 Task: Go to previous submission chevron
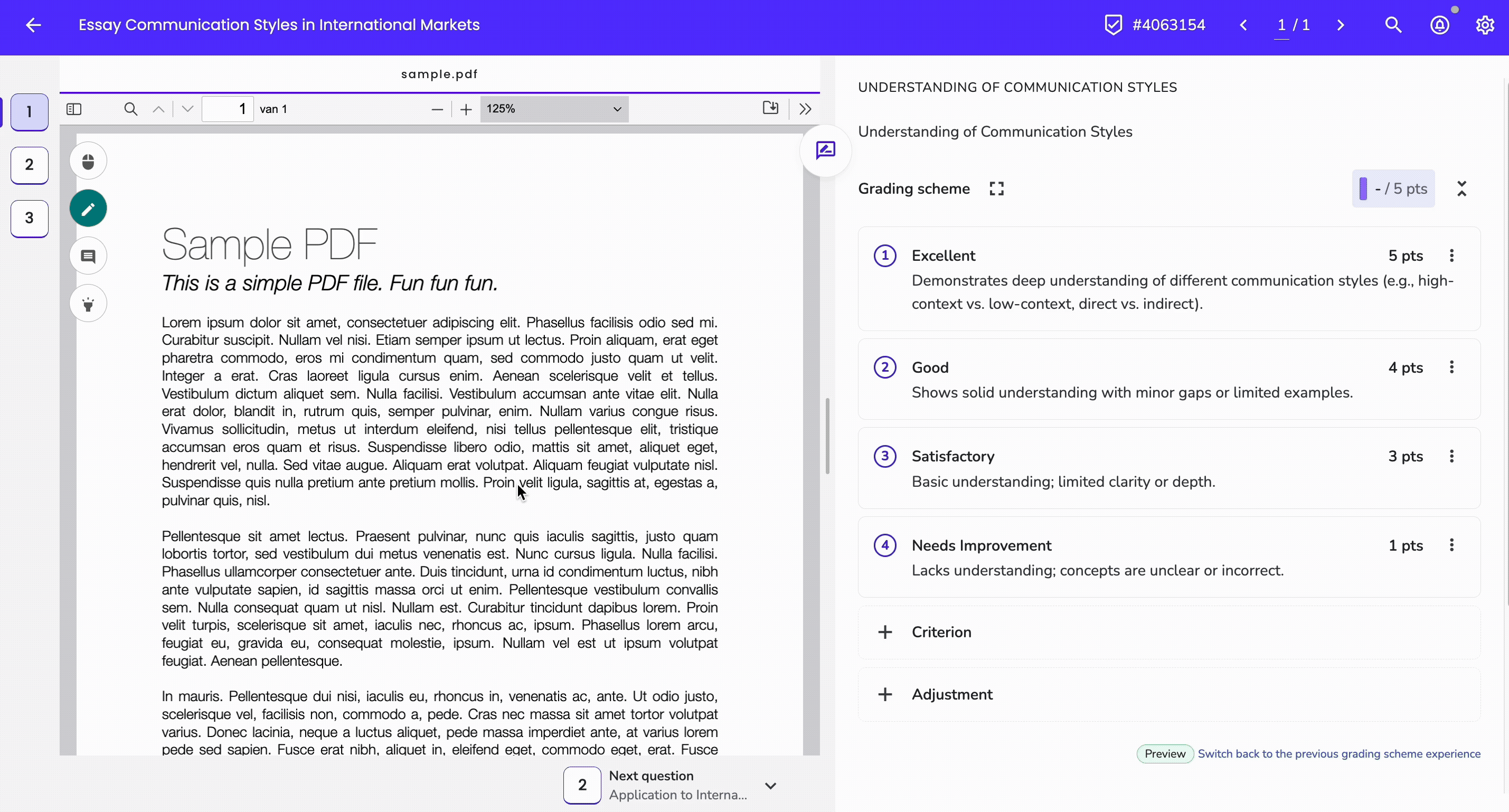point(1243,25)
